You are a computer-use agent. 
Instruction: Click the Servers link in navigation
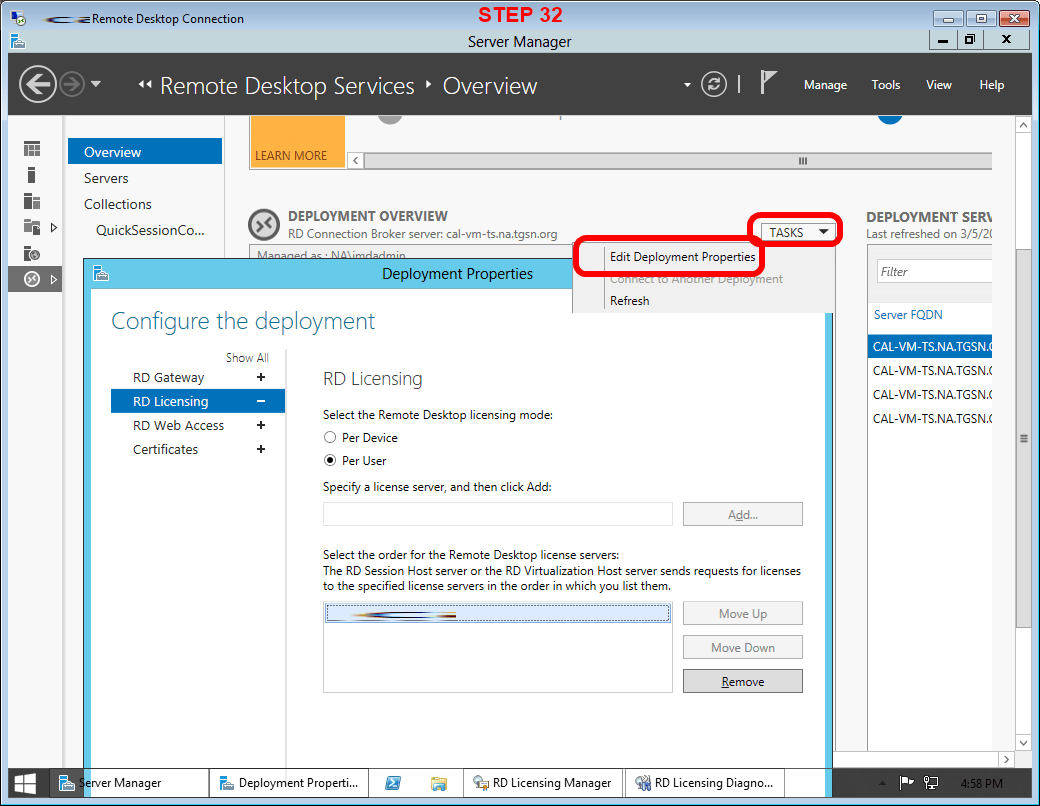[x=106, y=178]
